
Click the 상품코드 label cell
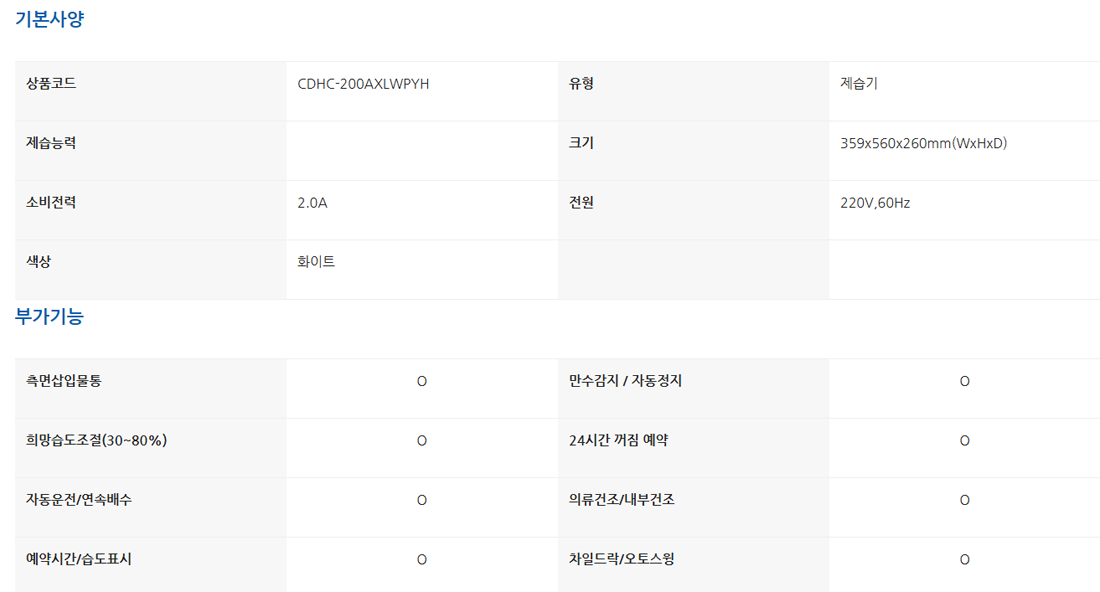click(x=51, y=84)
